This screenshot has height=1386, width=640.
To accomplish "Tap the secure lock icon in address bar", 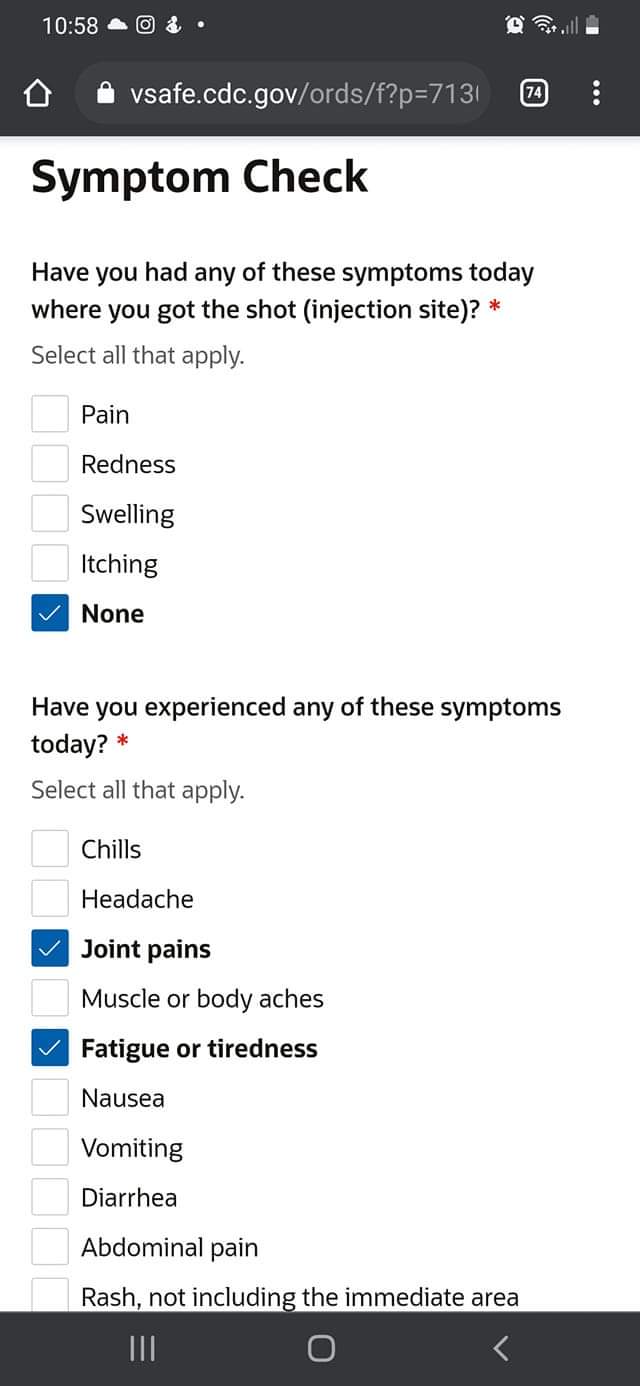I will [107, 94].
